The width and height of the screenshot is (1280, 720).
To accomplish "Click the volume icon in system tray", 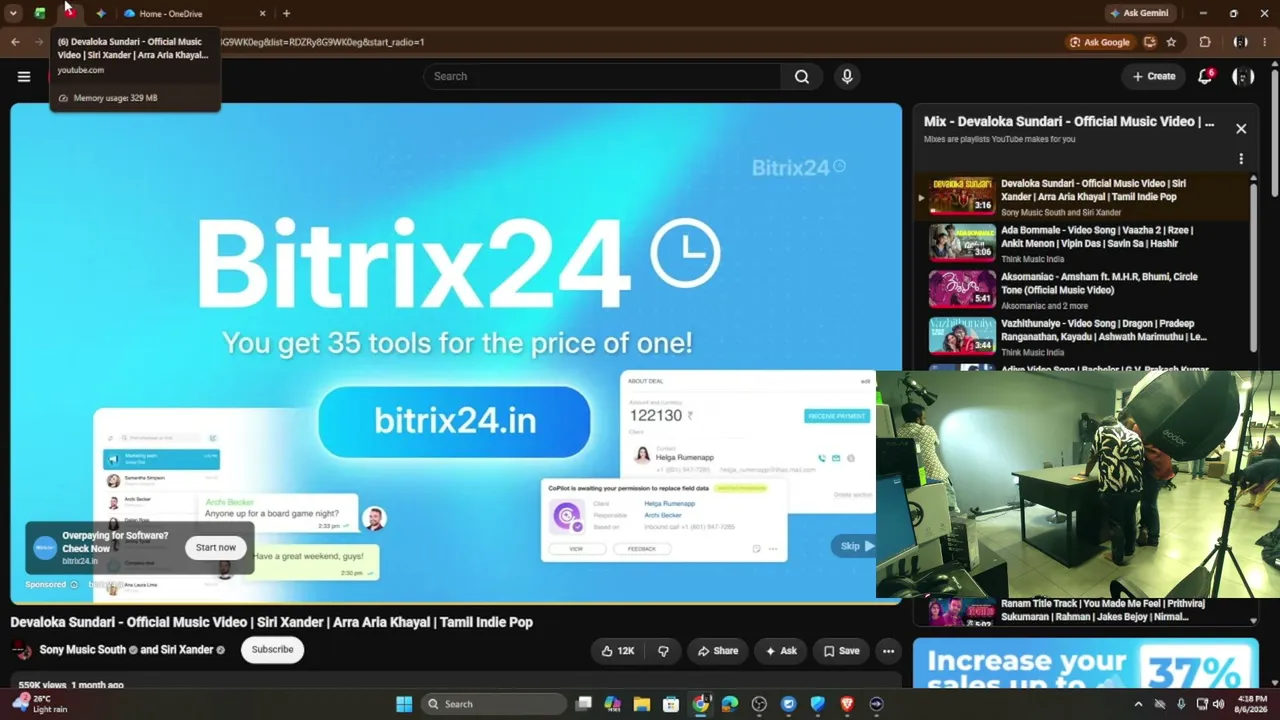I will click(1218, 704).
